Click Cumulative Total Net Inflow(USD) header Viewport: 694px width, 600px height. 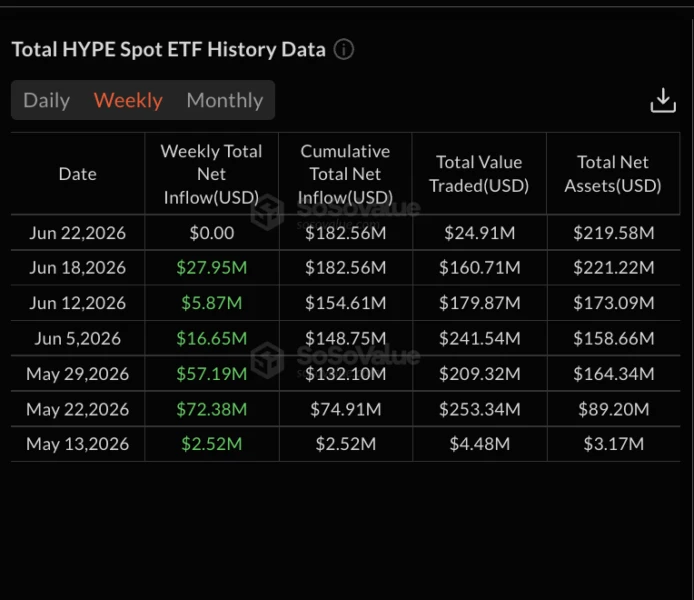click(x=345, y=174)
